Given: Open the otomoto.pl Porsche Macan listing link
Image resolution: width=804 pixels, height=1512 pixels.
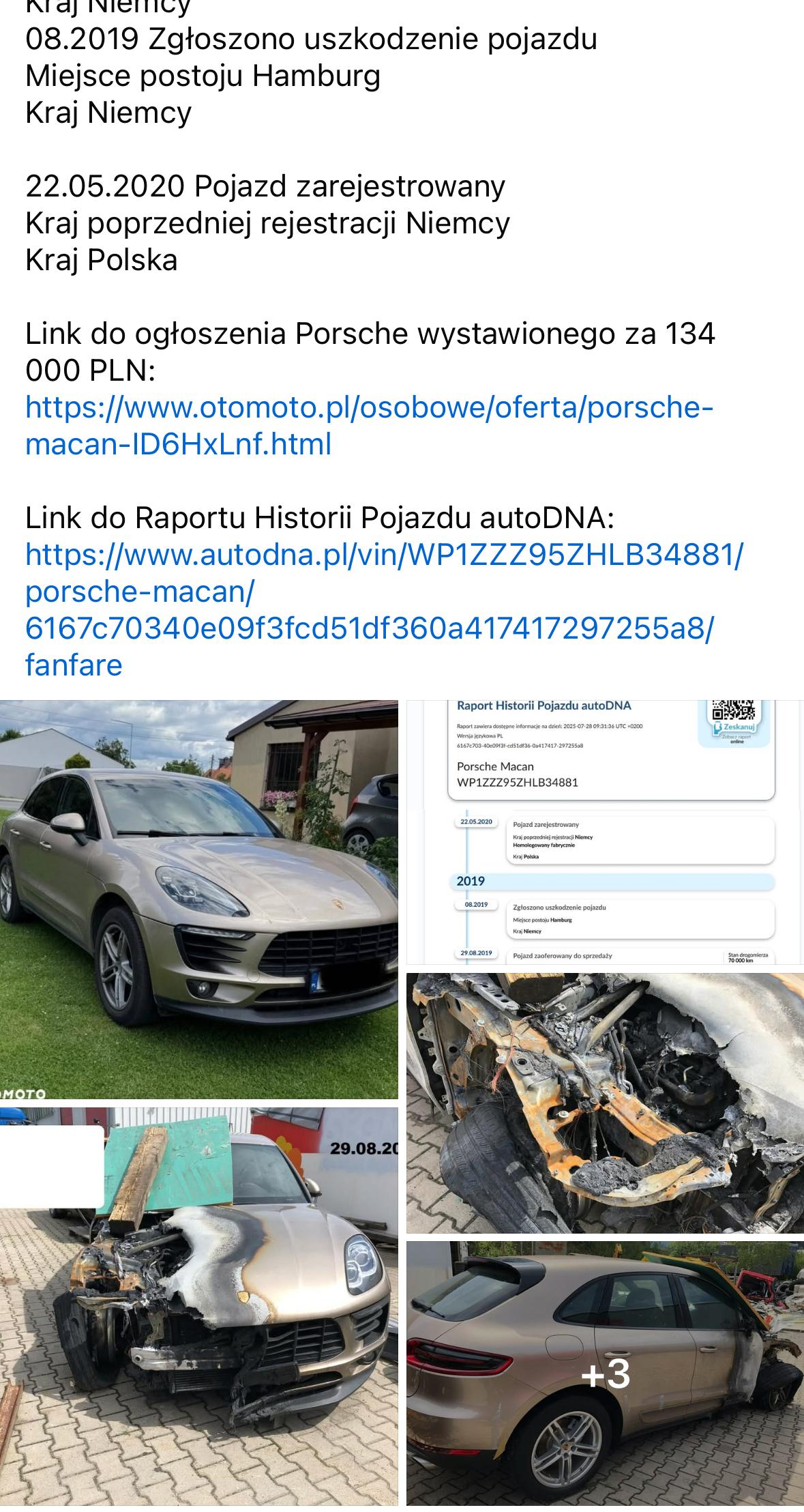Looking at the screenshot, I should click(369, 426).
